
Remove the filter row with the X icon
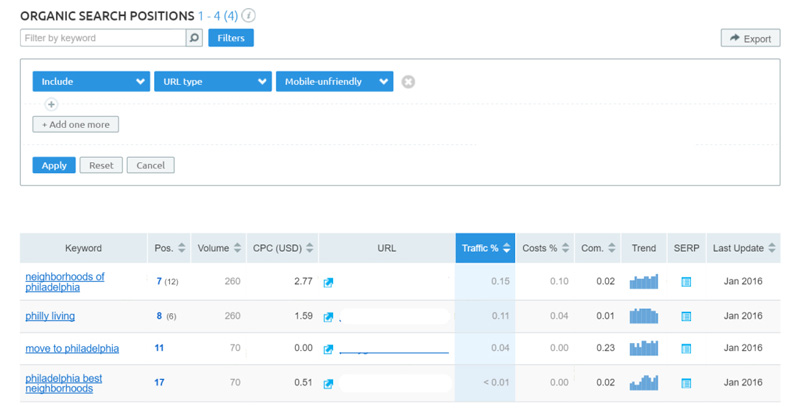point(408,82)
